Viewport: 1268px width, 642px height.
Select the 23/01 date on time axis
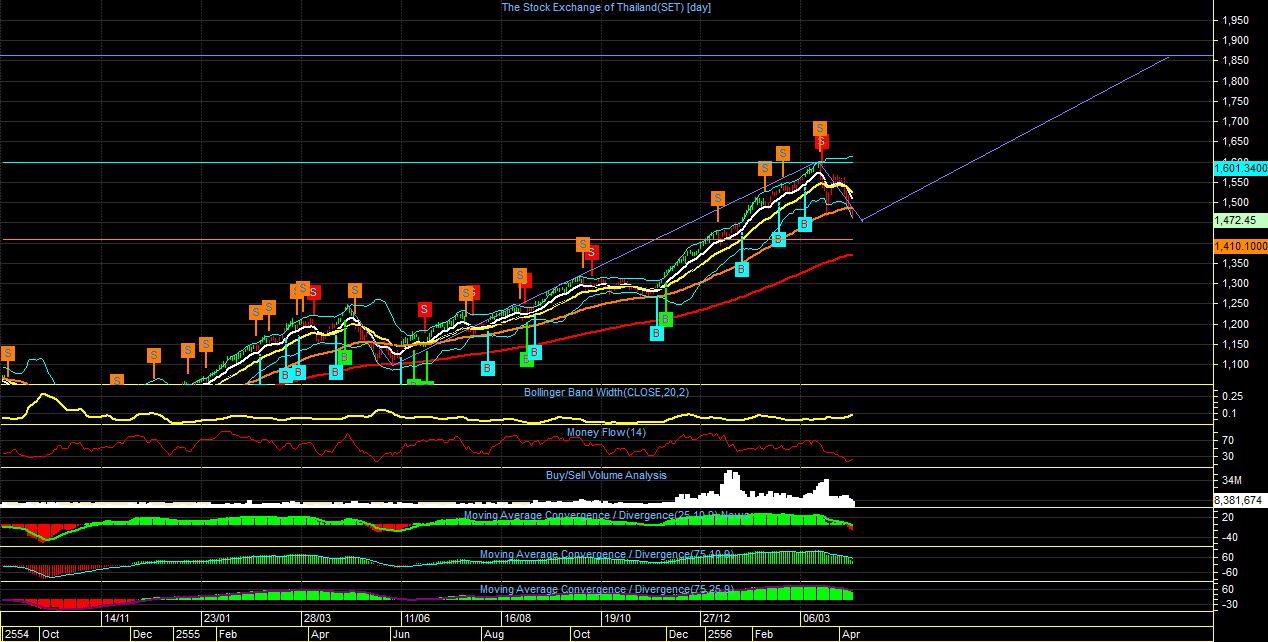[217, 618]
